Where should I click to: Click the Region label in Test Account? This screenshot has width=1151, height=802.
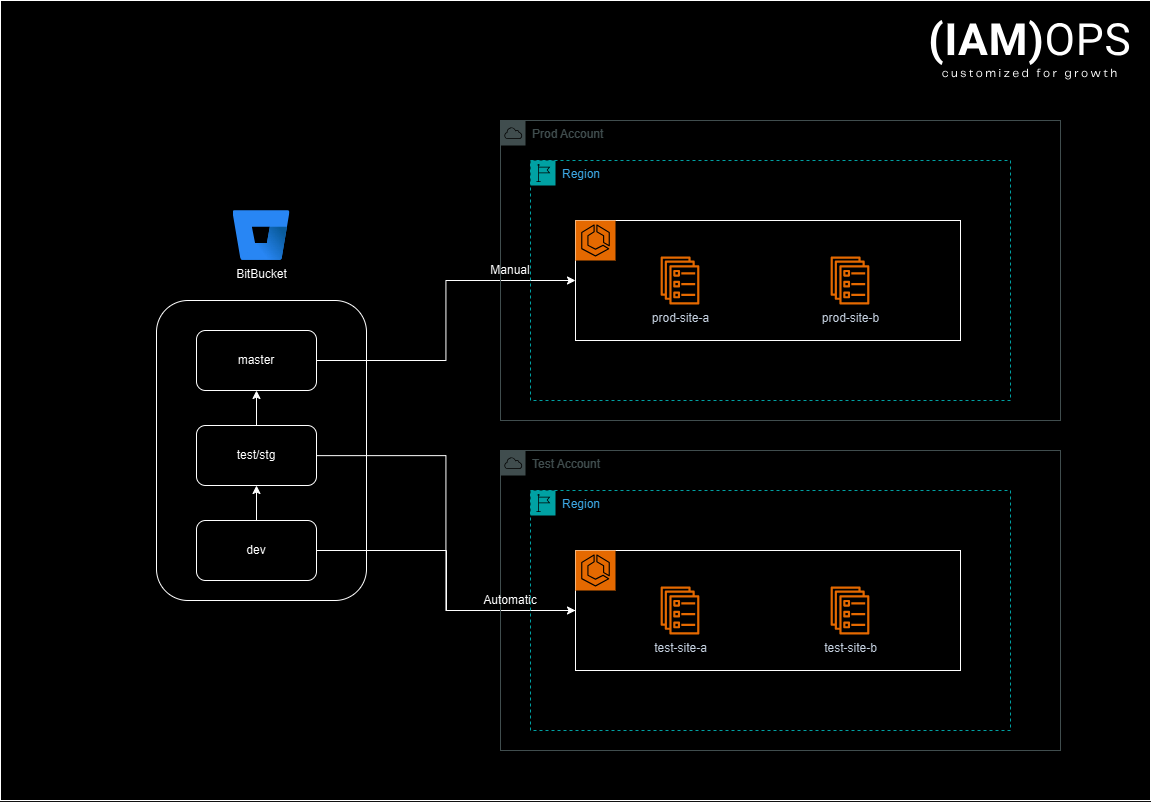(x=581, y=504)
